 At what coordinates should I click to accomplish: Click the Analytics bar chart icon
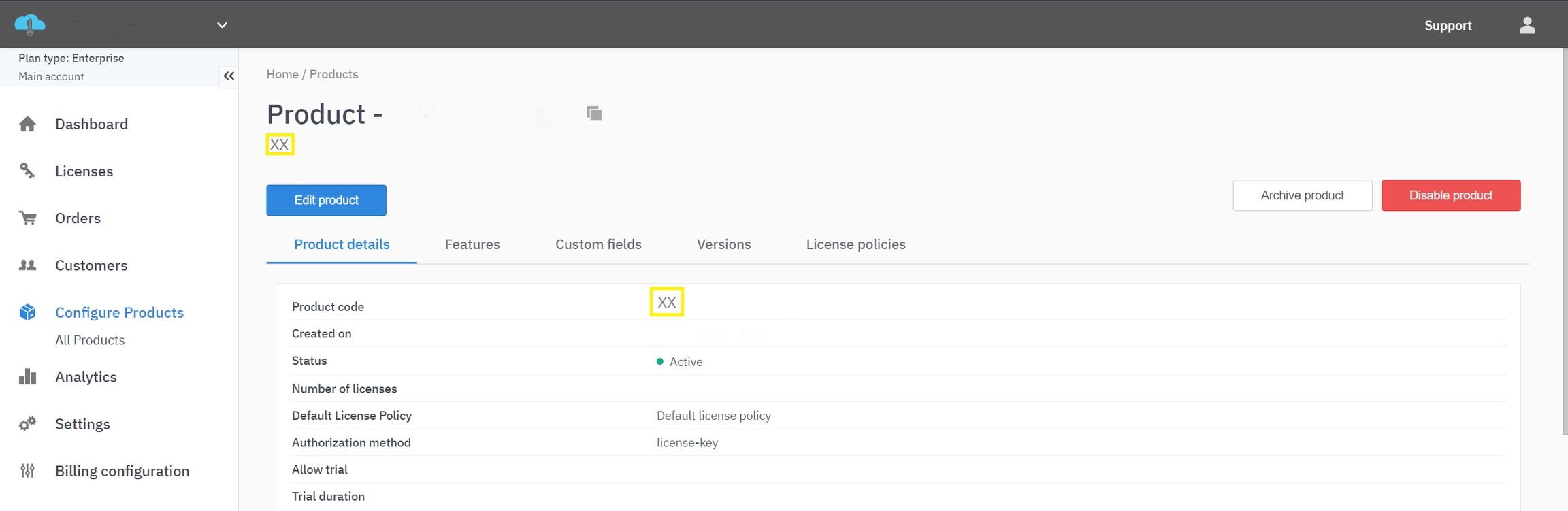[x=27, y=377]
